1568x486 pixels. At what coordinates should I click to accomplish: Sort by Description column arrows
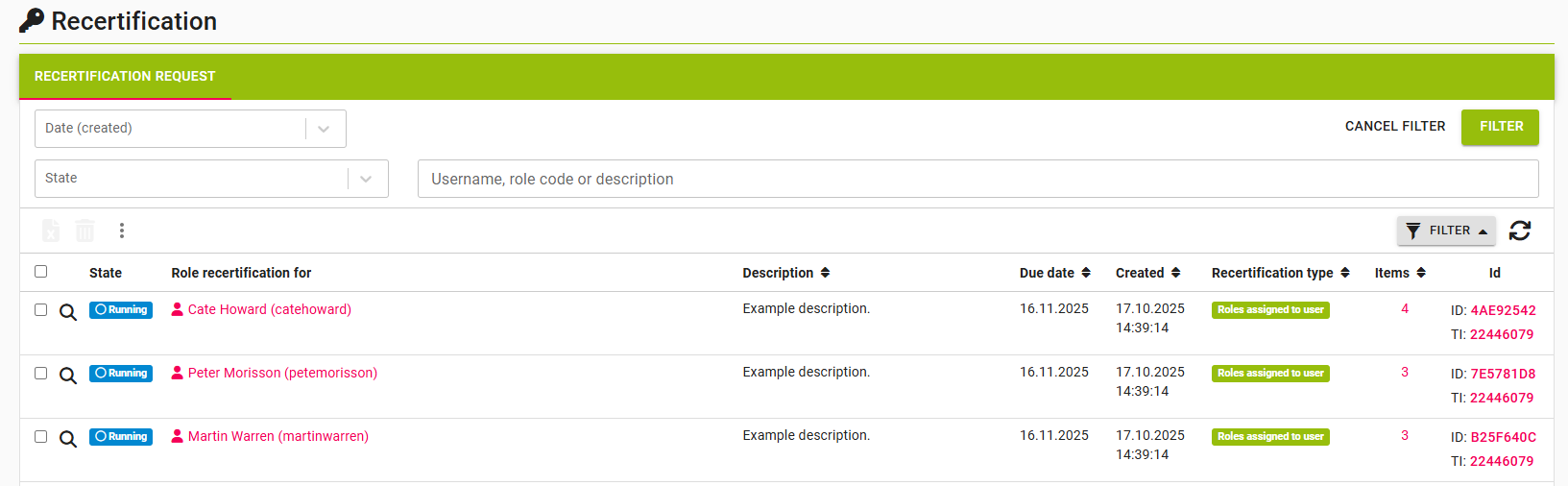point(825,273)
